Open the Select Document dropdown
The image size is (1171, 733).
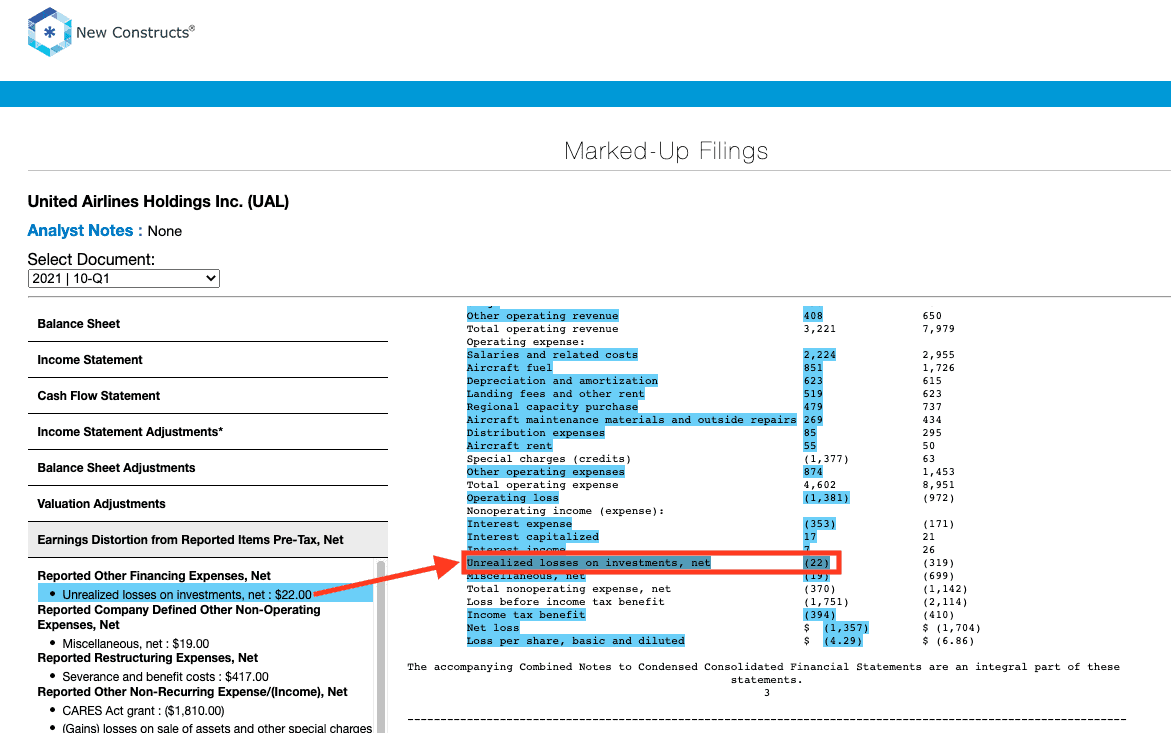click(x=123, y=278)
